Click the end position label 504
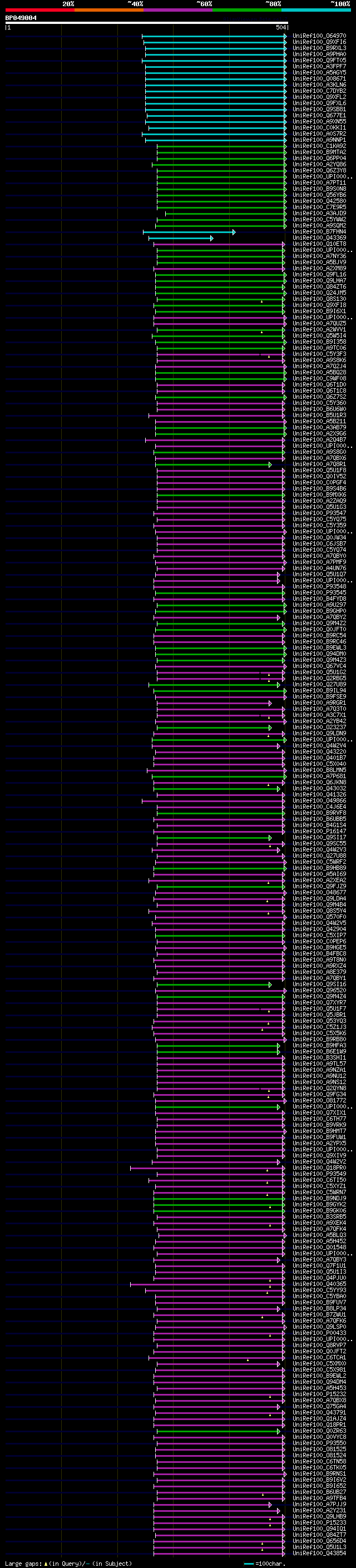356x1568 pixels. pos(280,27)
